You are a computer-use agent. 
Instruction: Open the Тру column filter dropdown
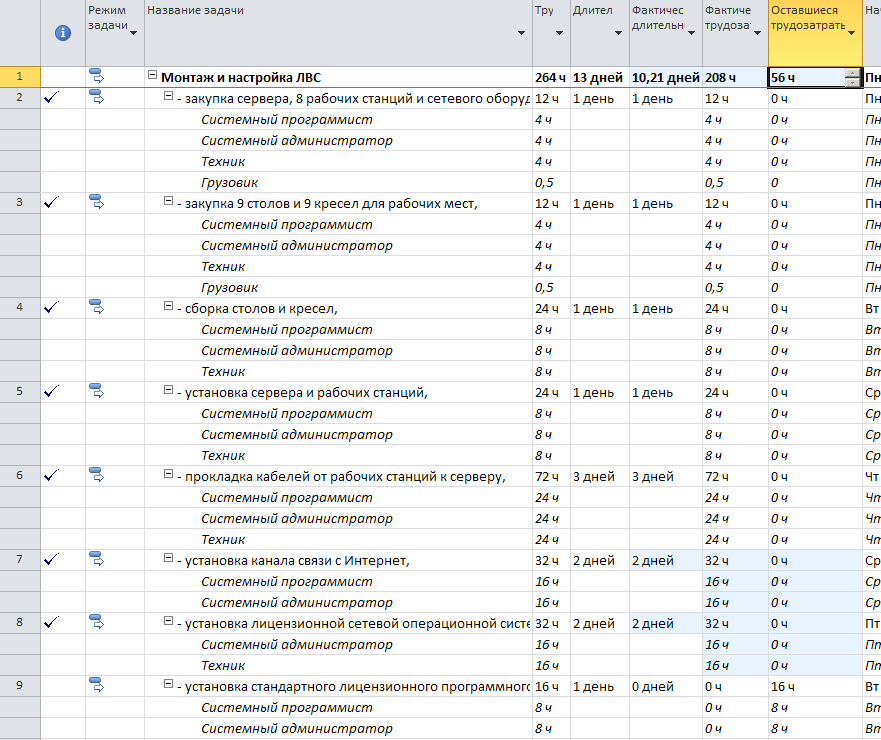[559, 33]
